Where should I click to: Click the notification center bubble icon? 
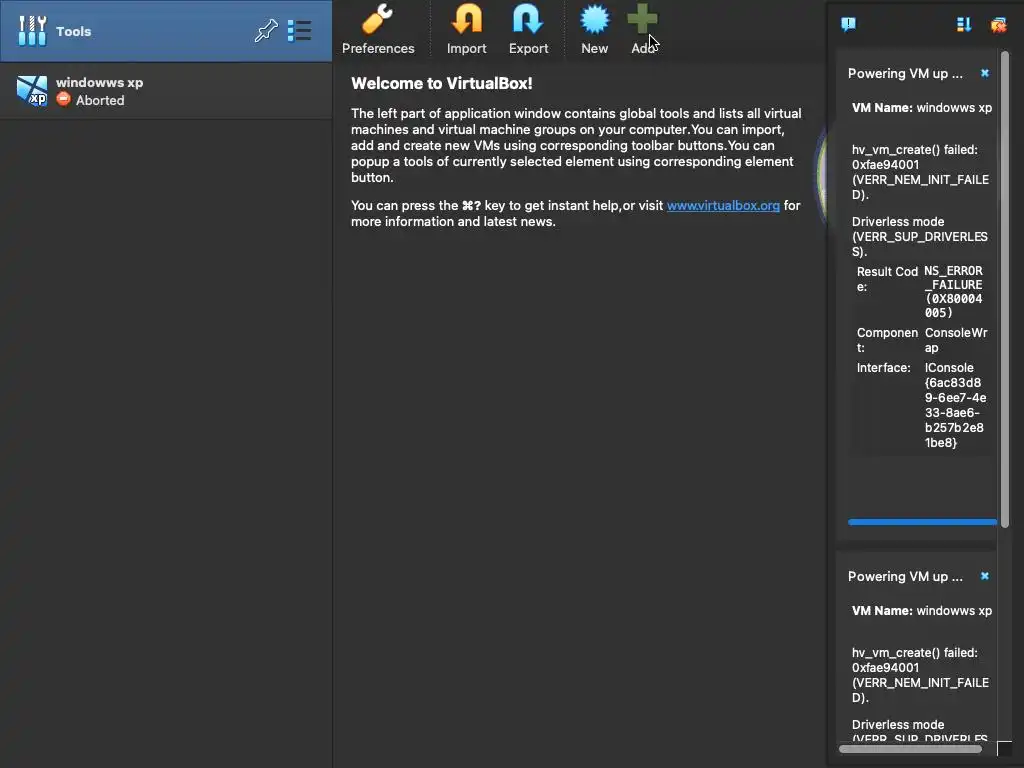pos(848,25)
